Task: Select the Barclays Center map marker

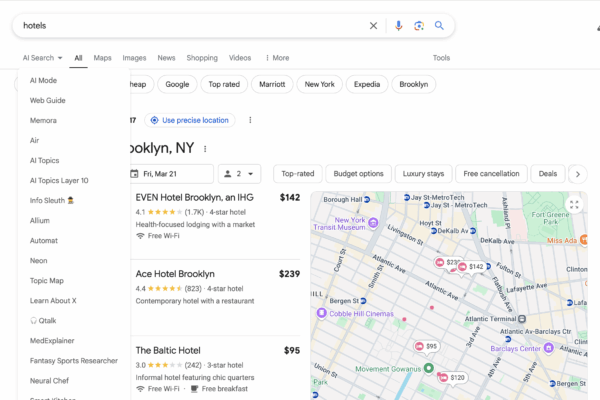Action: pyautogui.click(x=549, y=348)
